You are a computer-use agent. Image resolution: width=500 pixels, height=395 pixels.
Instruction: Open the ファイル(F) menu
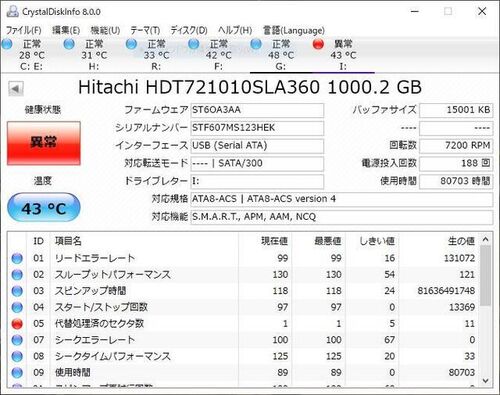point(24,31)
